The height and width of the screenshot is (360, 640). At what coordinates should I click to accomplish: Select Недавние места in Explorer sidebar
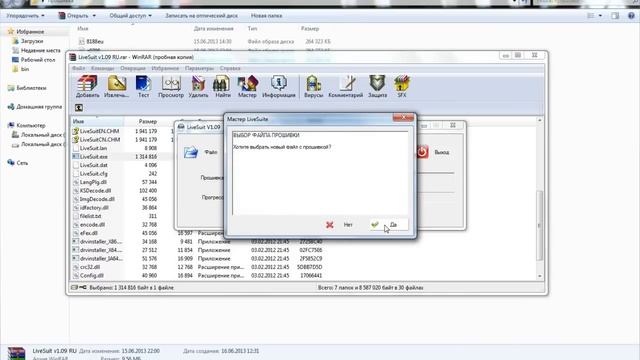pyautogui.click(x=40, y=51)
